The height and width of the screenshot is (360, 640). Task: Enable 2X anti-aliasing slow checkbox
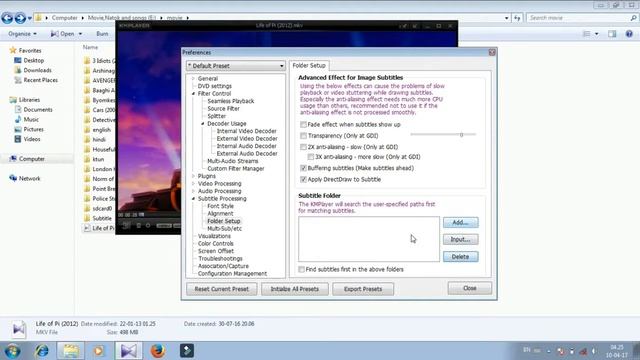pyautogui.click(x=303, y=147)
